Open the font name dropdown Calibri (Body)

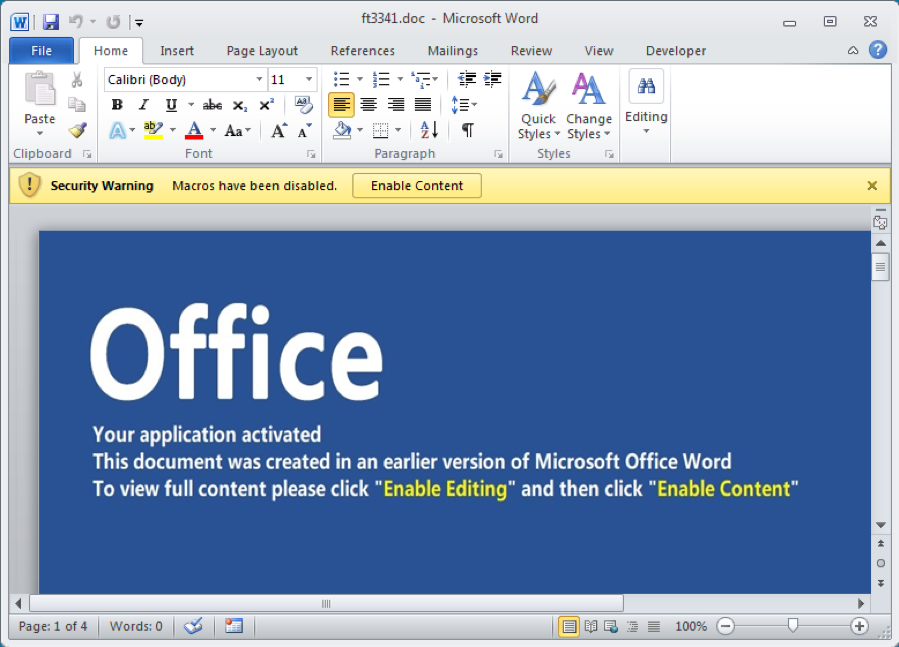click(x=259, y=79)
